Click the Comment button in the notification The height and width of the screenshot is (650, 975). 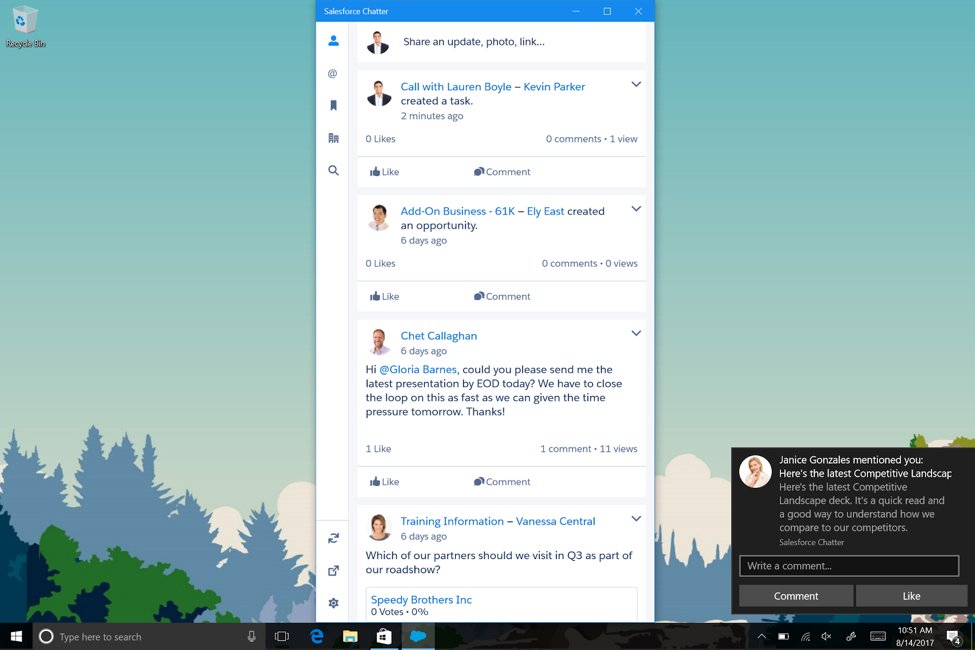pyautogui.click(x=796, y=596)
